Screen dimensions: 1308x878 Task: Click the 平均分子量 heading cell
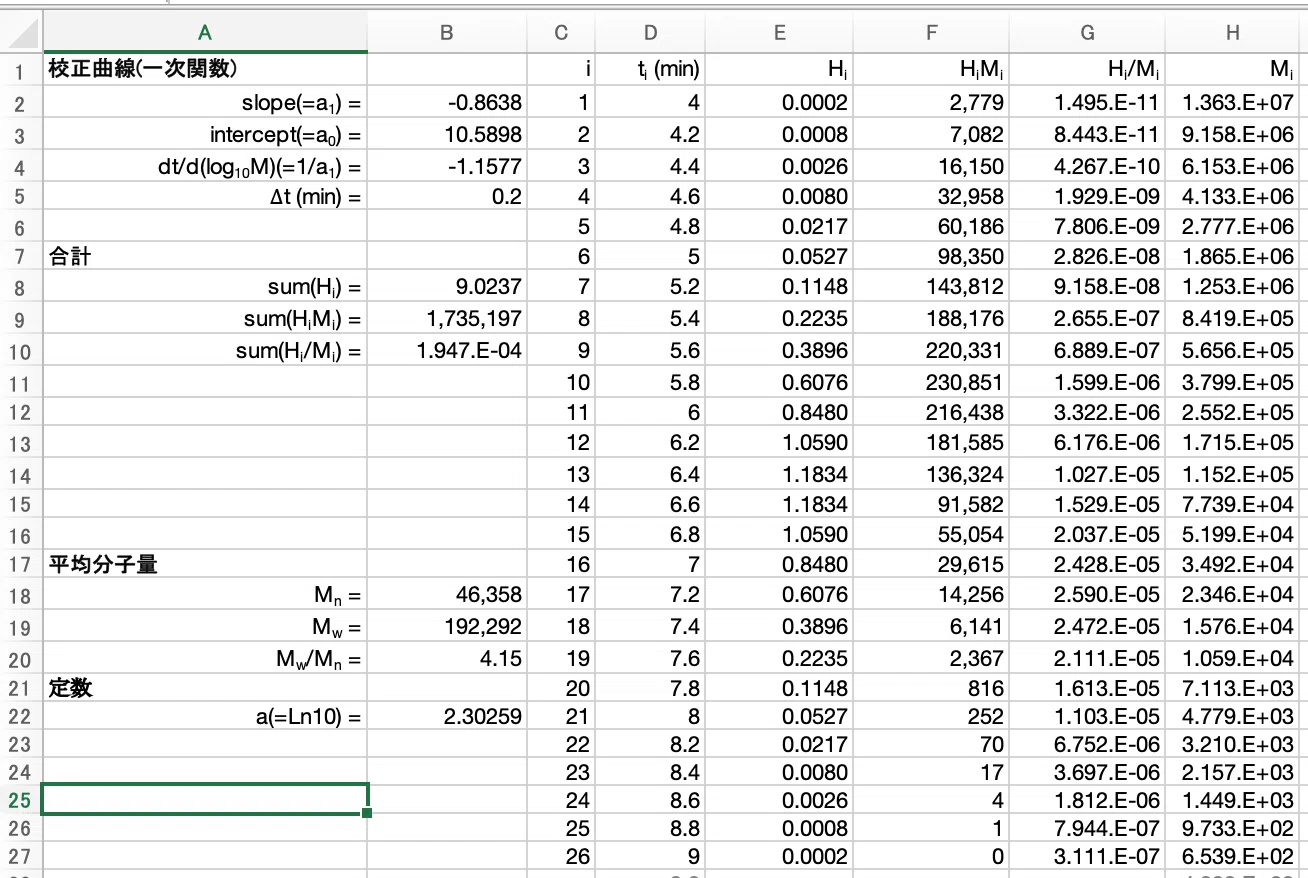coord(205,565)
